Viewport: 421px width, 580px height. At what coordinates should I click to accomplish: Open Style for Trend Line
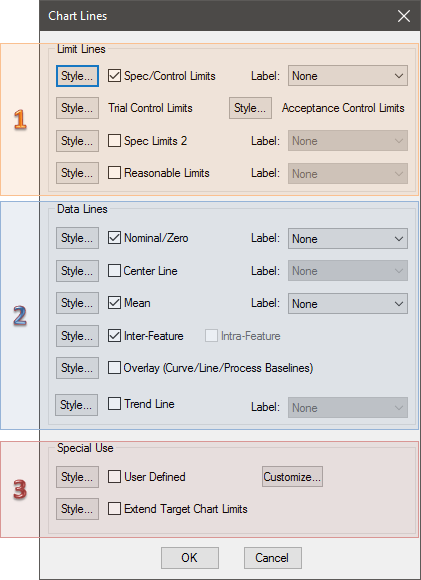tap(77, 405)
